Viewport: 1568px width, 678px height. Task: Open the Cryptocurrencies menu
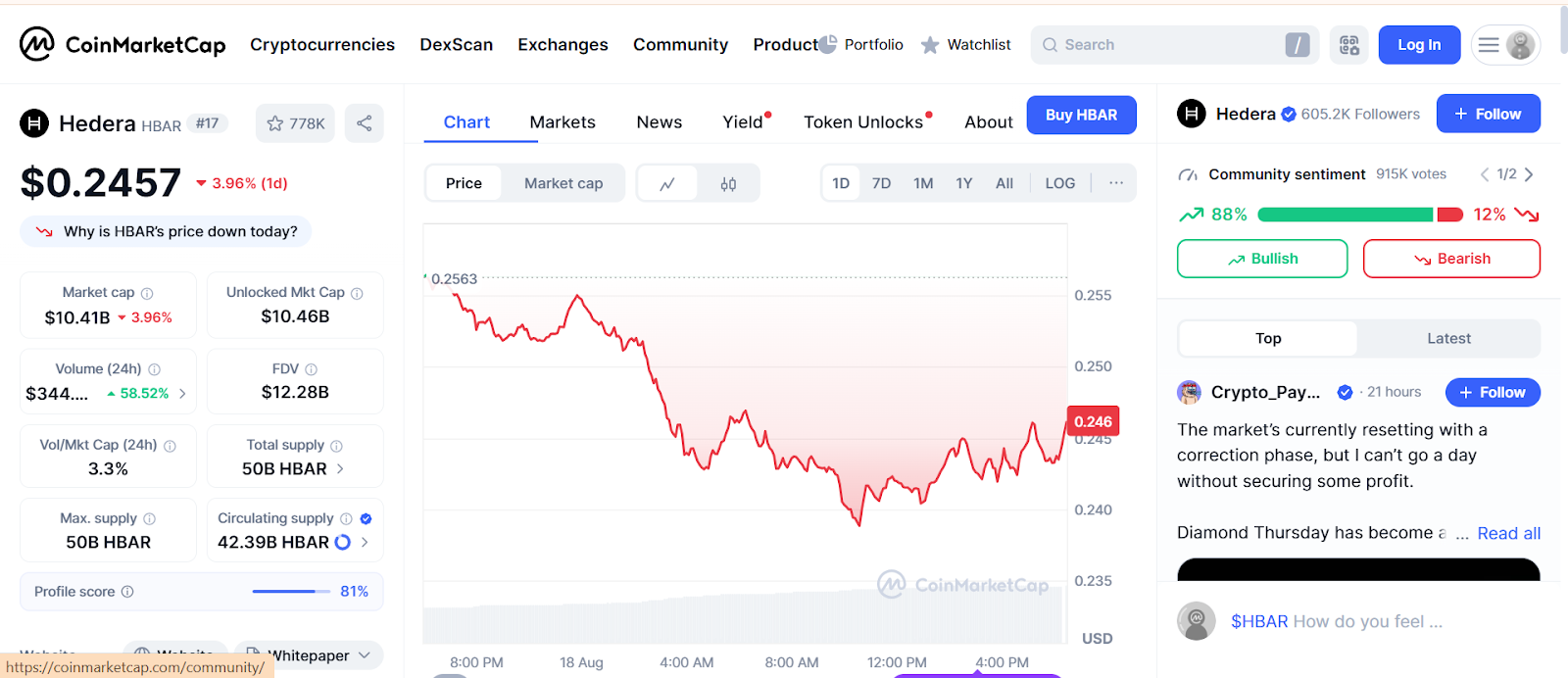(322, 45)
